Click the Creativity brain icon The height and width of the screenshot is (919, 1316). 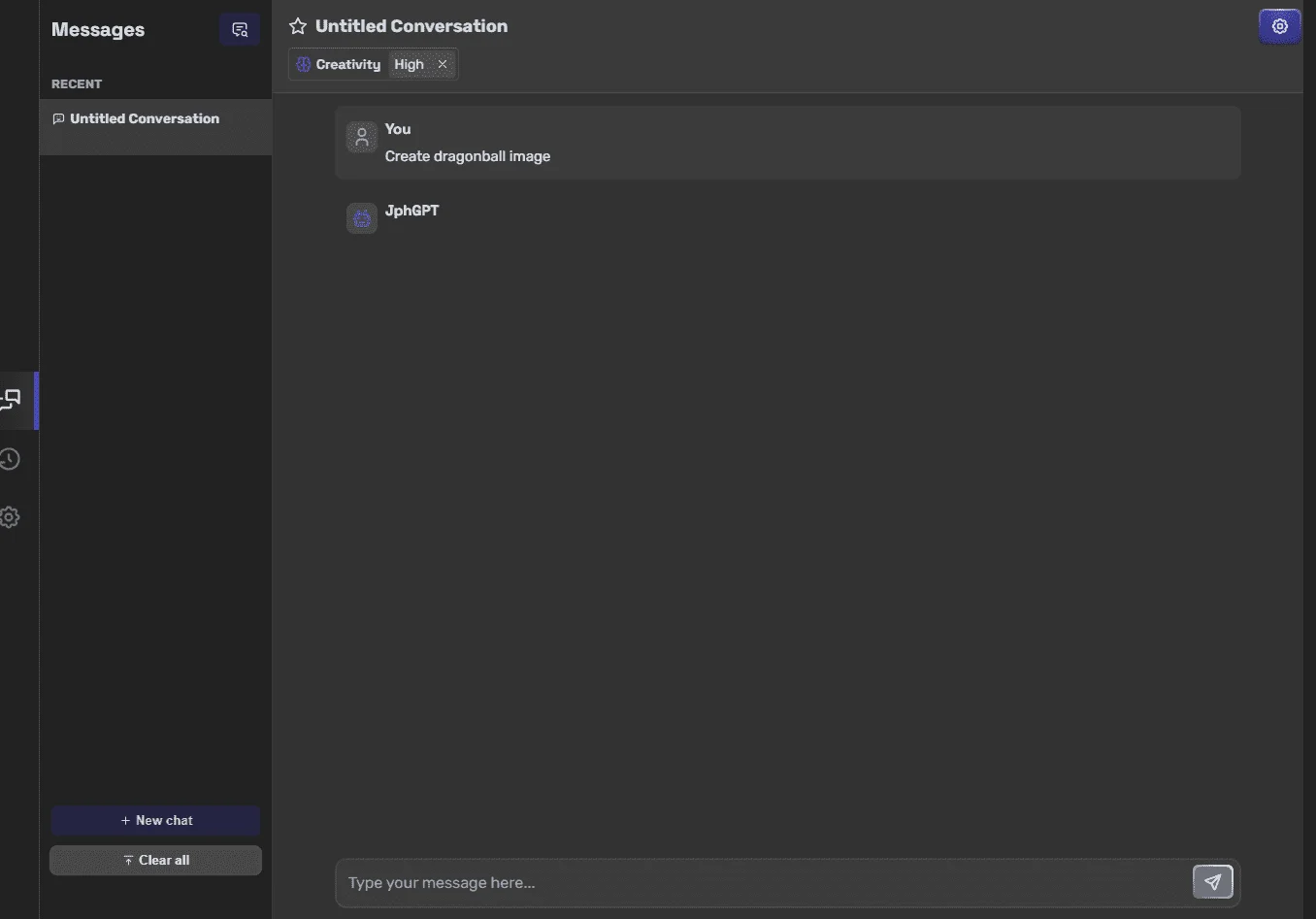point(304,64)
